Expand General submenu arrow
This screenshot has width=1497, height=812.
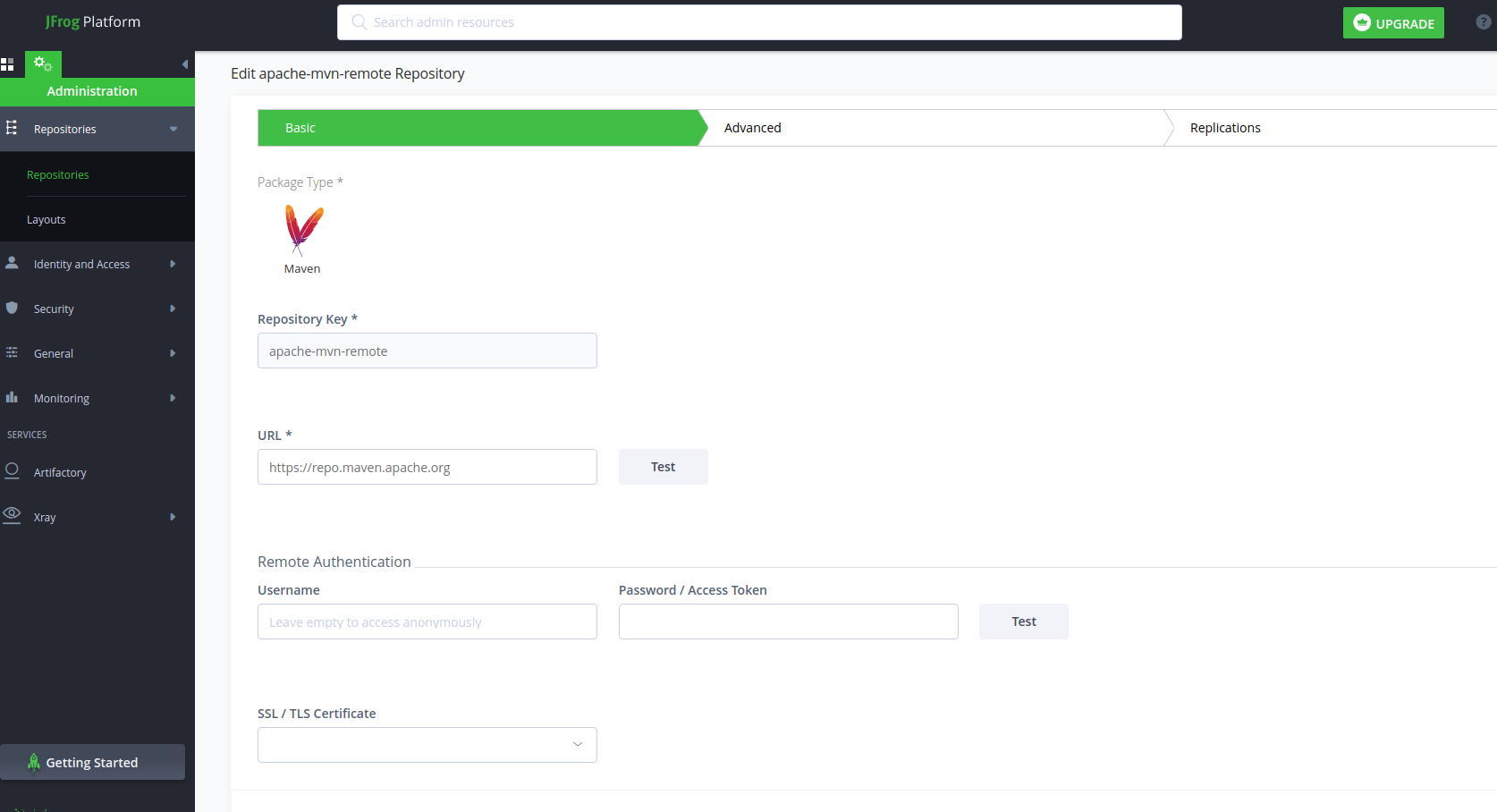tap(173, 353)
